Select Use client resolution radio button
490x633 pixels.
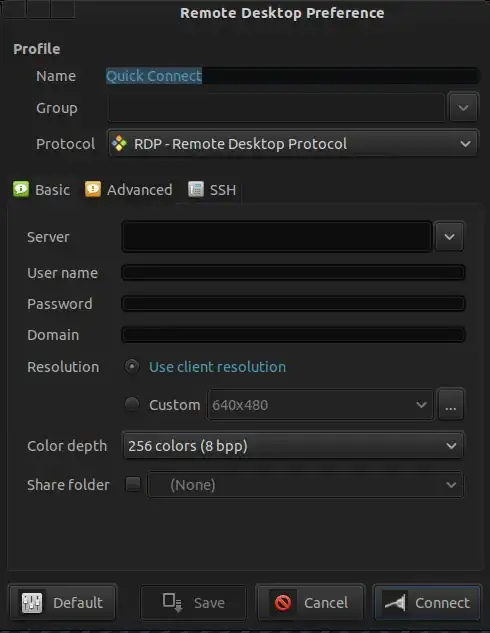point(132,367)
